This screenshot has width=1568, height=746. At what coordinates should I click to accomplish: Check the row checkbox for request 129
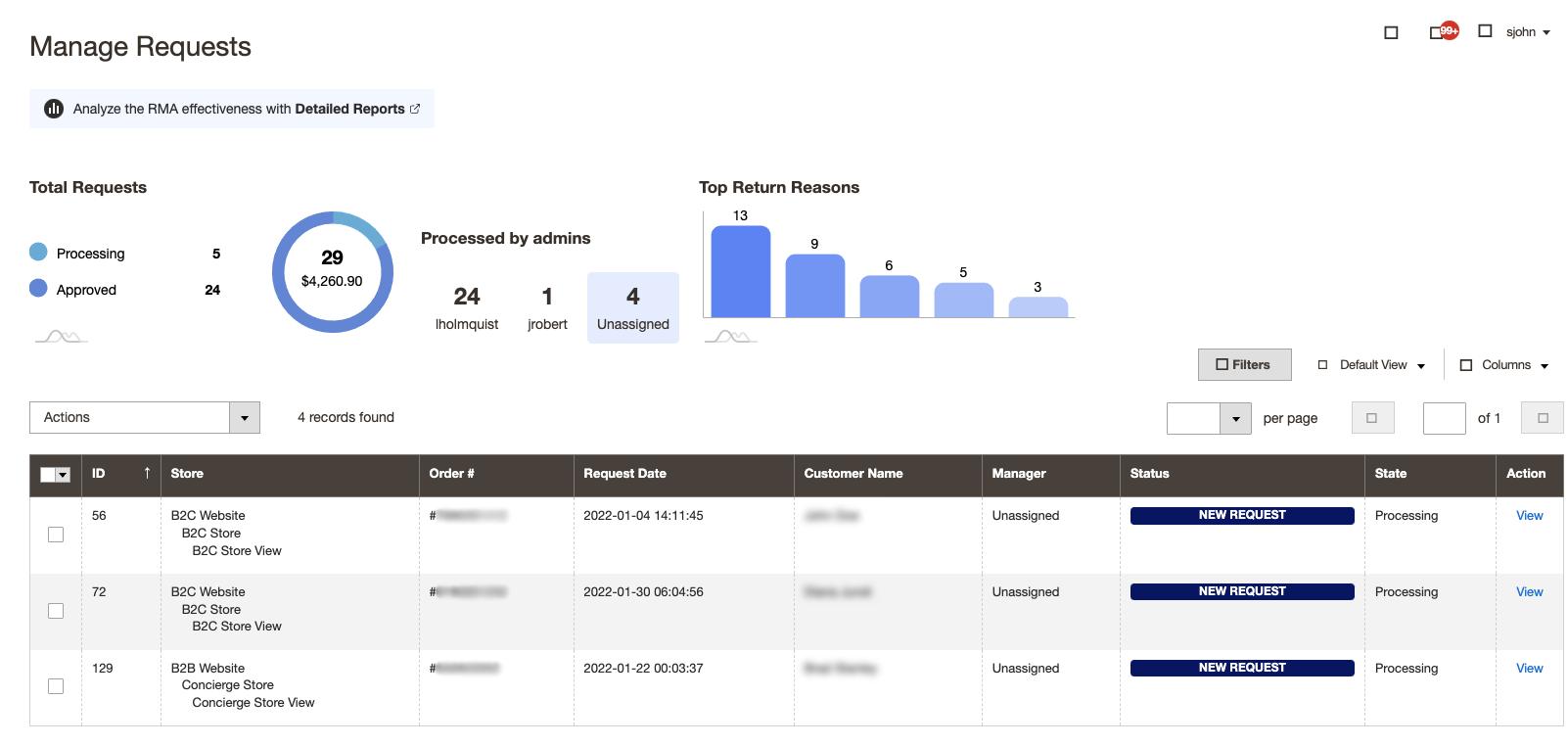pyautogui.click(x=56, y=686)
